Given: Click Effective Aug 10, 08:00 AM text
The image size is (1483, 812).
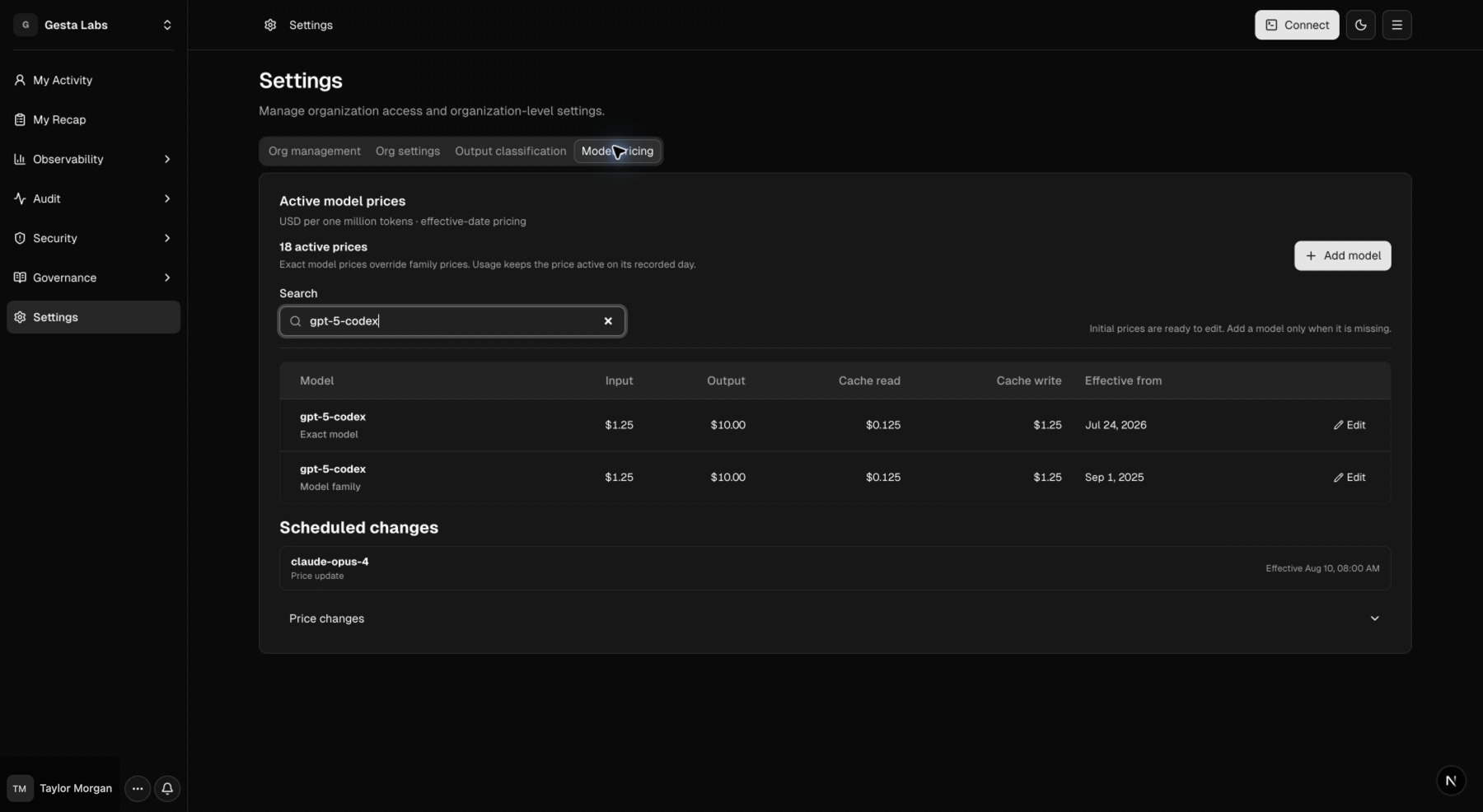Looking at the screenshot, I should (1322, 568).
